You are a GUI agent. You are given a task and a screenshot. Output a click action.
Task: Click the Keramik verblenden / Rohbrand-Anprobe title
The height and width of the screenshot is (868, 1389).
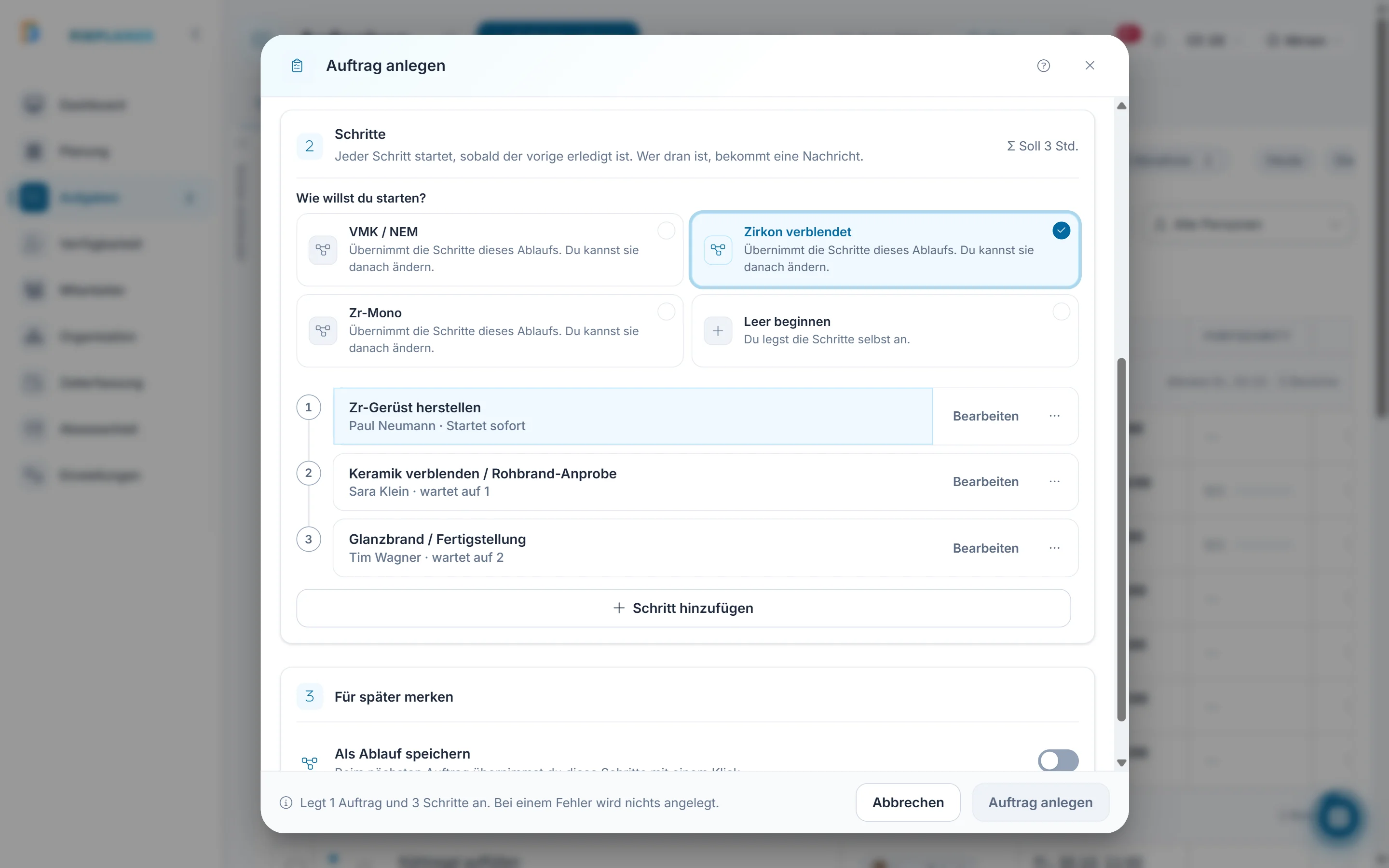[x=482, y=474]
